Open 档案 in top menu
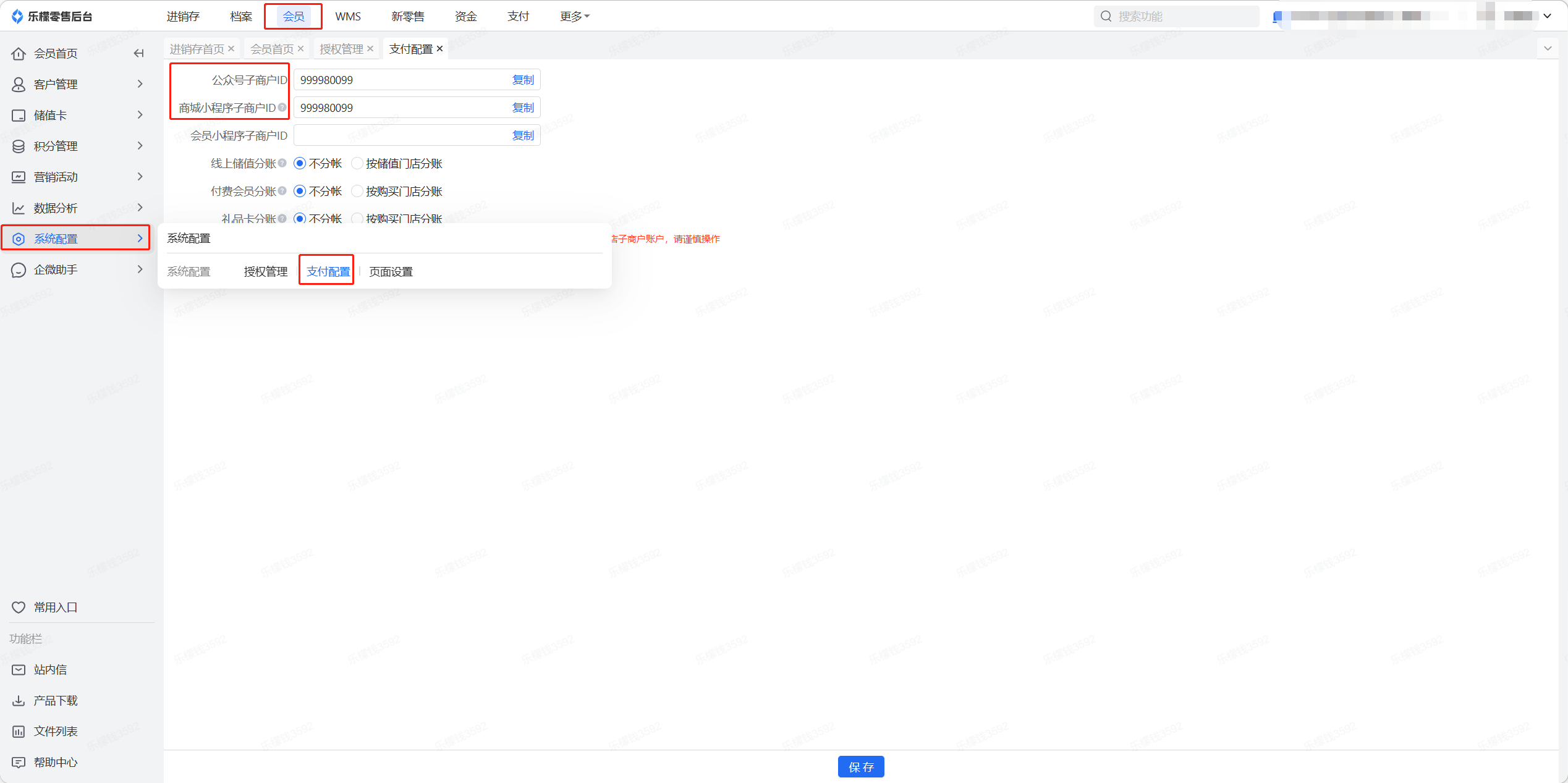The width and height of the screenshot is (1568, 783). tap(241, 17)
